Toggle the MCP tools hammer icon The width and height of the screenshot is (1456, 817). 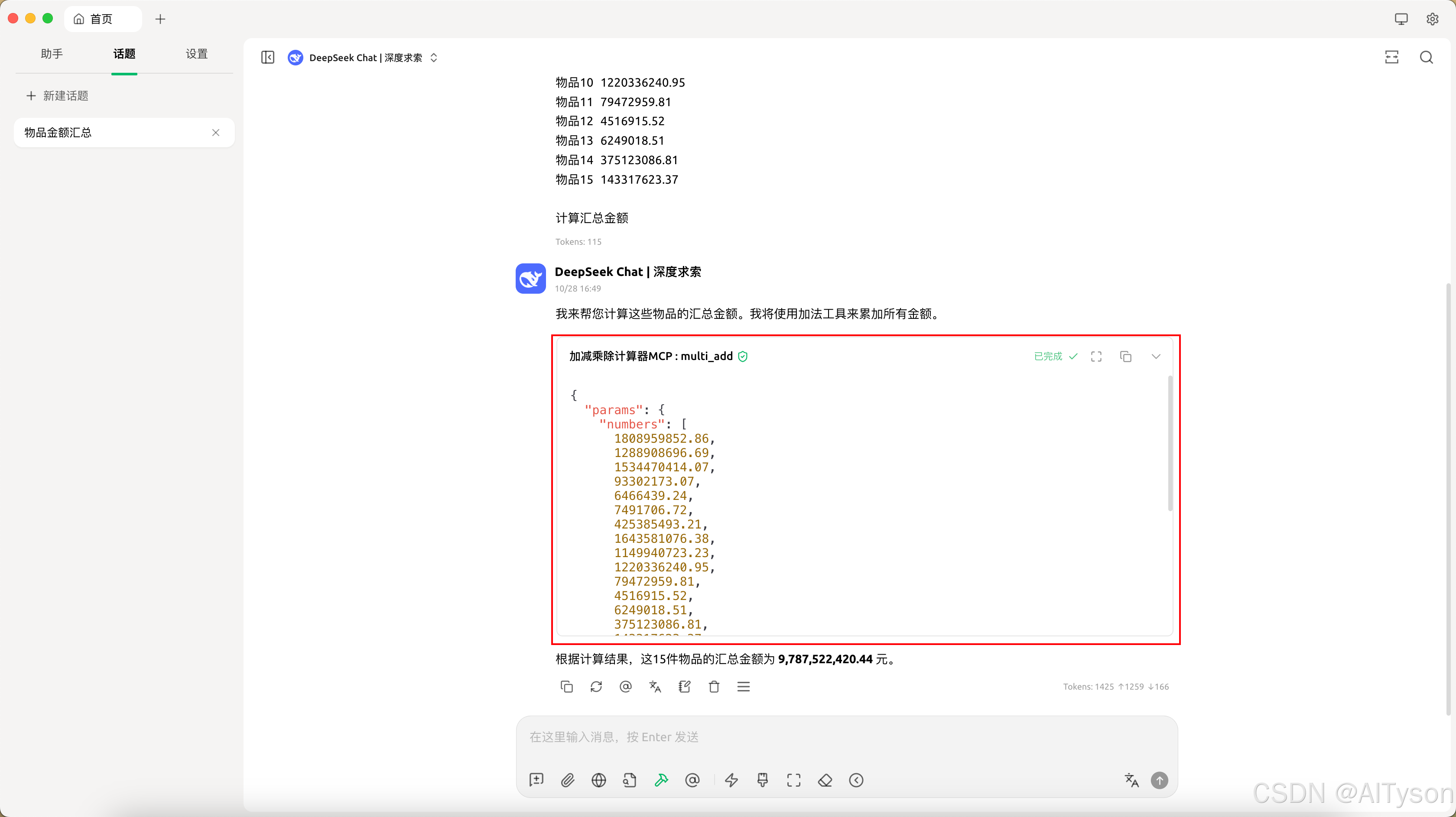pyautogui.click(x=661, y=780)
